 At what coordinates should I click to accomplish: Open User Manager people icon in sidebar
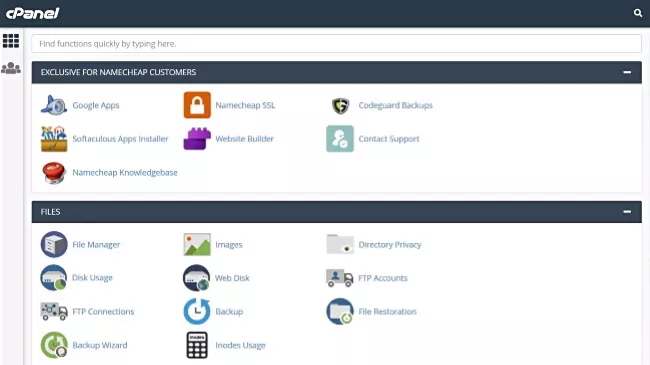pos(11,68)
